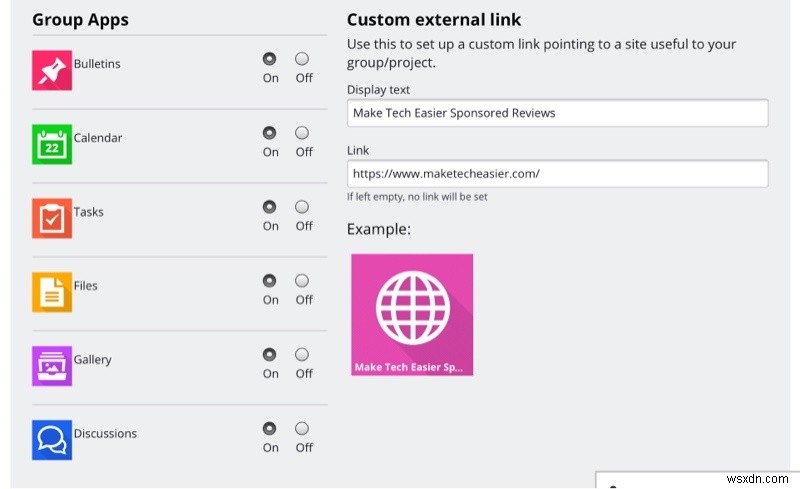
Task: Turn Discussions app Off
Action: (302, 428)
